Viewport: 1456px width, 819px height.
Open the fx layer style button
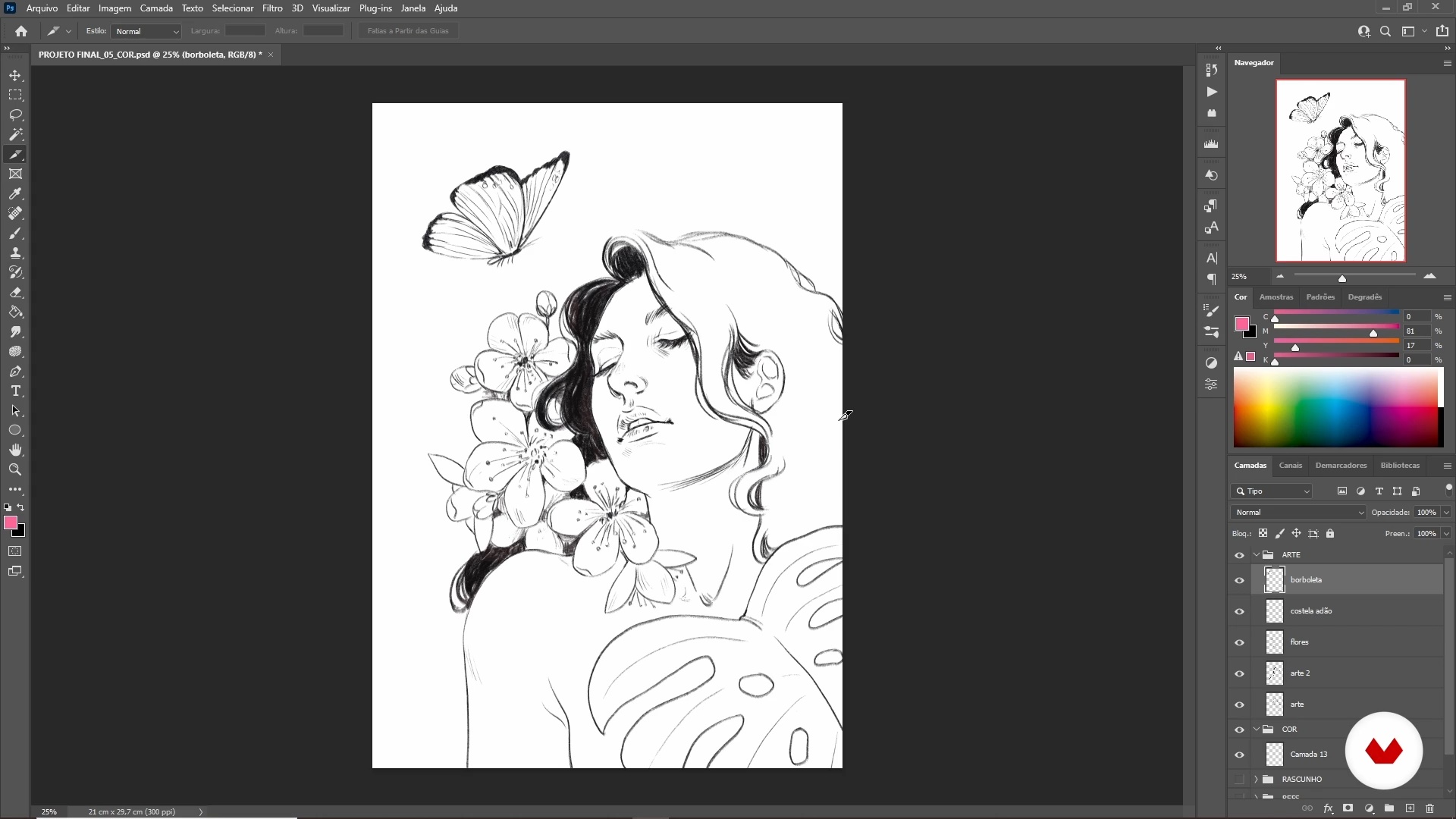(x=1328, y=808)
